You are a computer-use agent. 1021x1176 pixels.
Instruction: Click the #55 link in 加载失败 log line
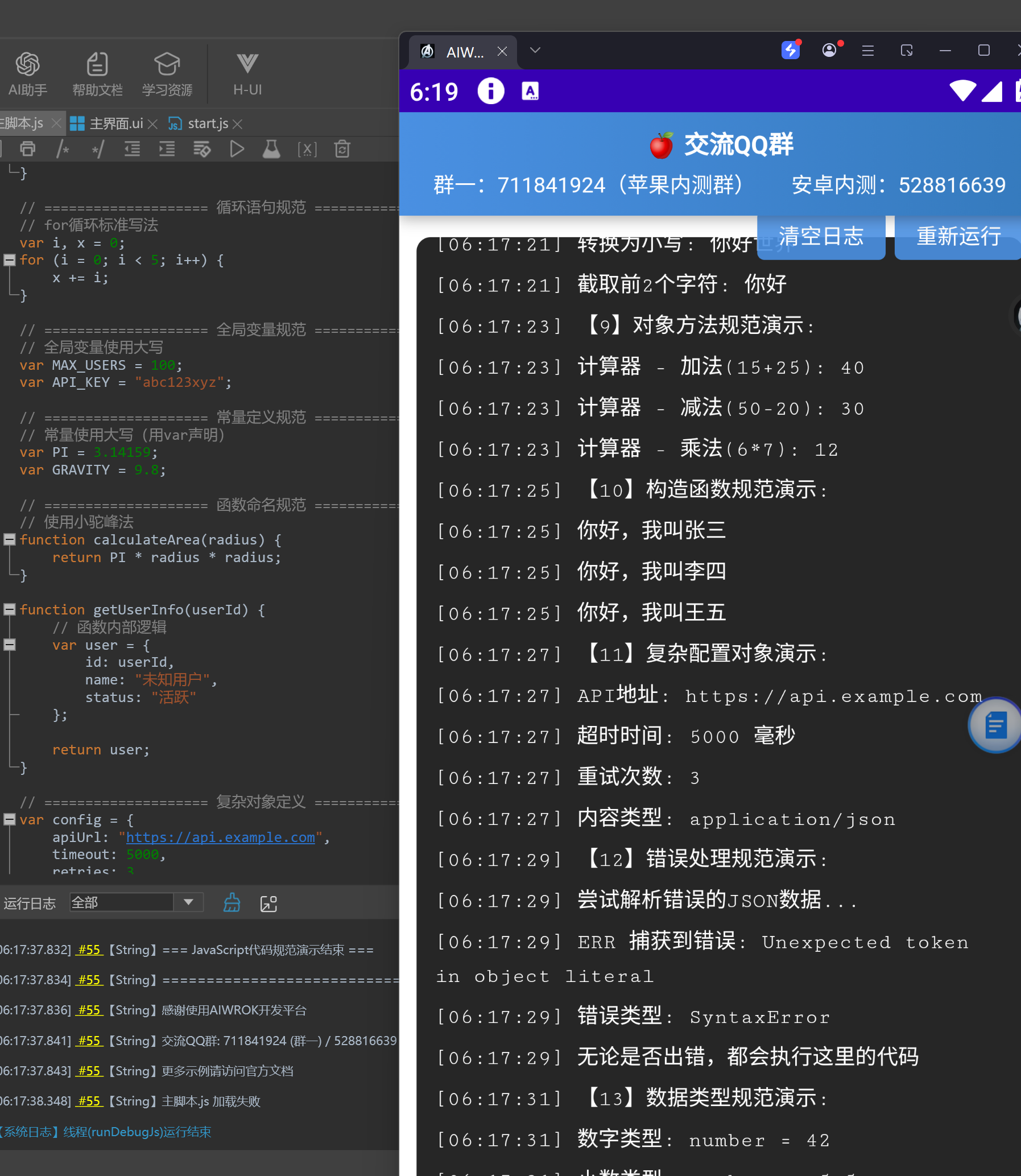(89, 1101)
